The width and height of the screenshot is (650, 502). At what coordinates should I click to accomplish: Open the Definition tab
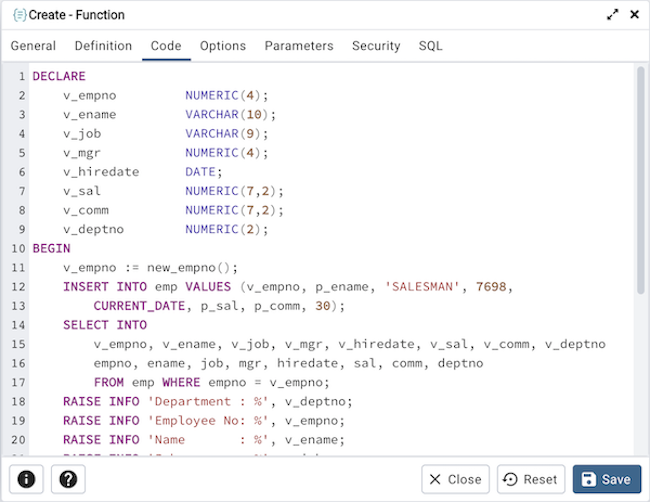pyautogui.click(x=103, y=46)
